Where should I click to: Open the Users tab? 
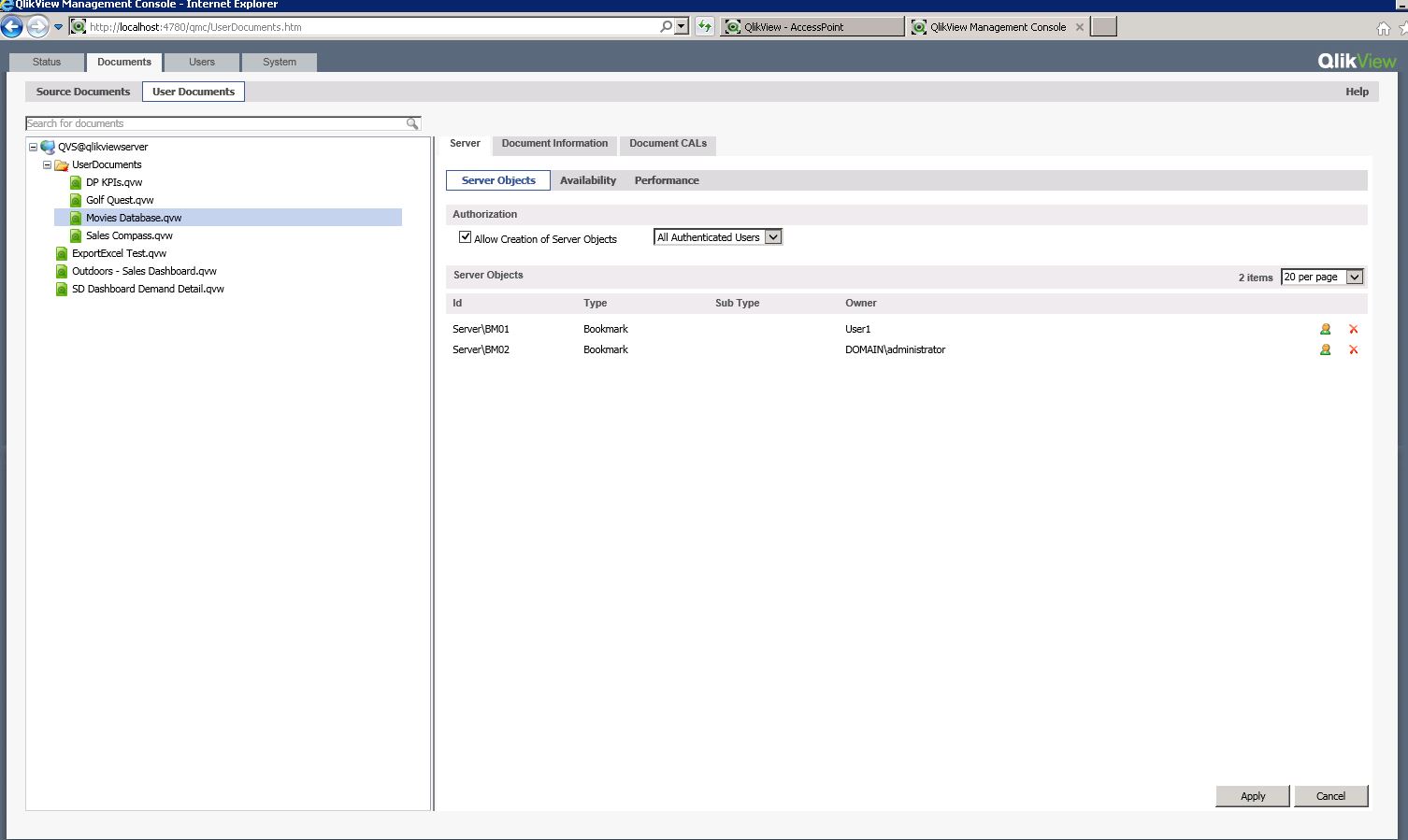[x=201, y=62]
